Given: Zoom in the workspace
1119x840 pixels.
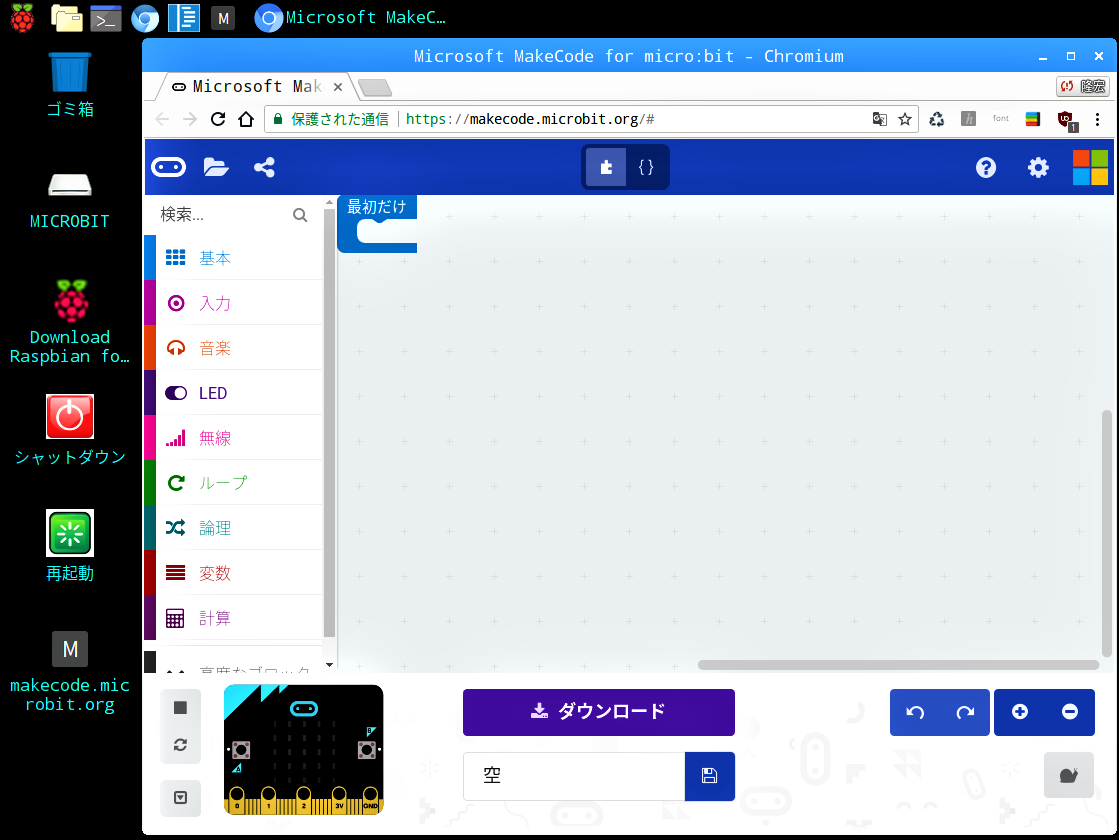Looking at the screenshot, I should pyautogui.click(x=1020, y=712).
